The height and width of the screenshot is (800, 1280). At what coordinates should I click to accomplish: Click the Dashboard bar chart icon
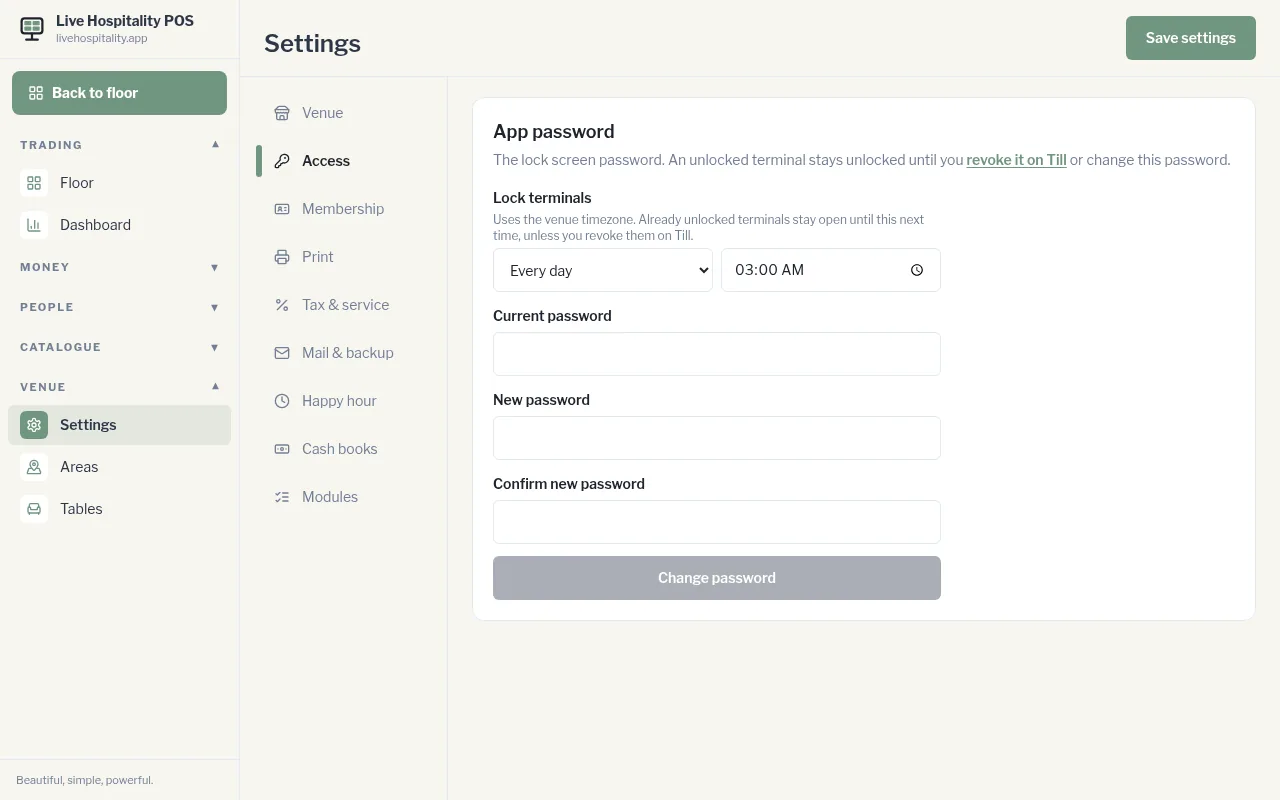(34, 225)
